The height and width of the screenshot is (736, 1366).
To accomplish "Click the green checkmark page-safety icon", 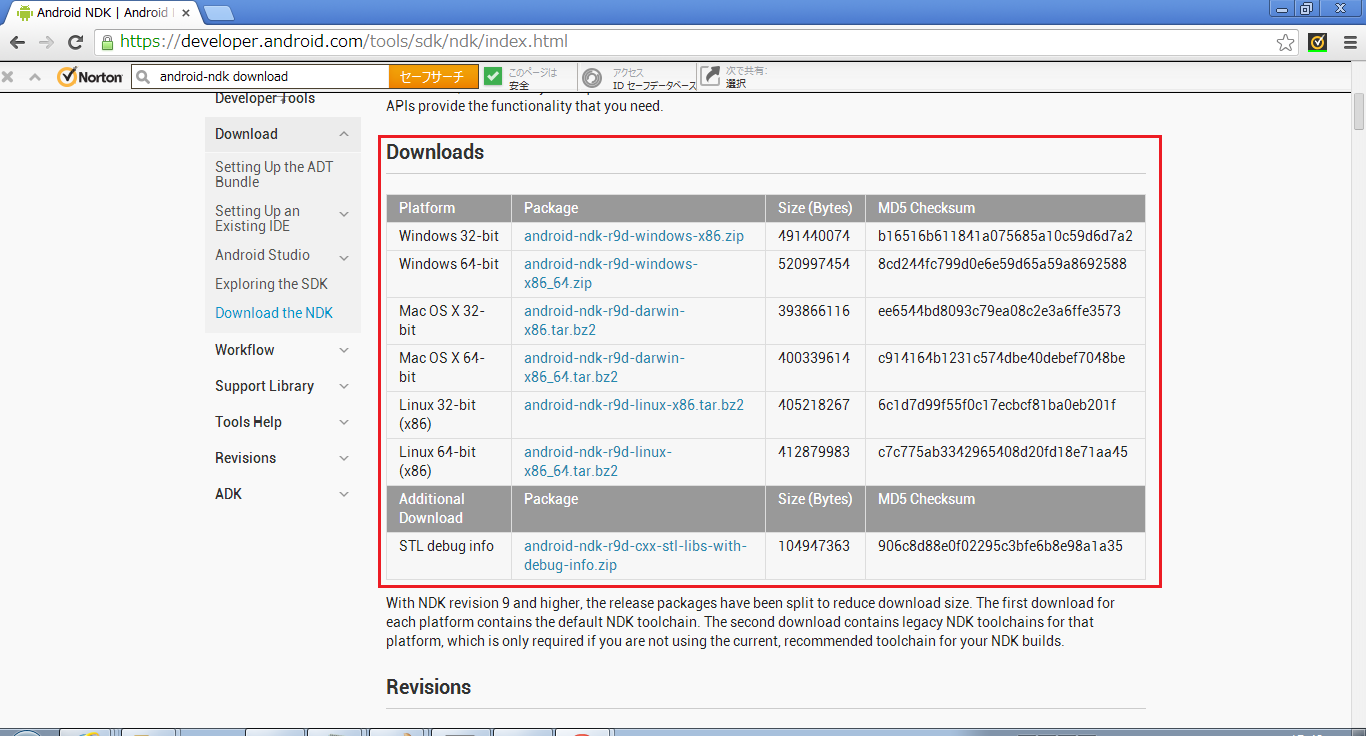I will pyautogui.click(x=493, y=76).
